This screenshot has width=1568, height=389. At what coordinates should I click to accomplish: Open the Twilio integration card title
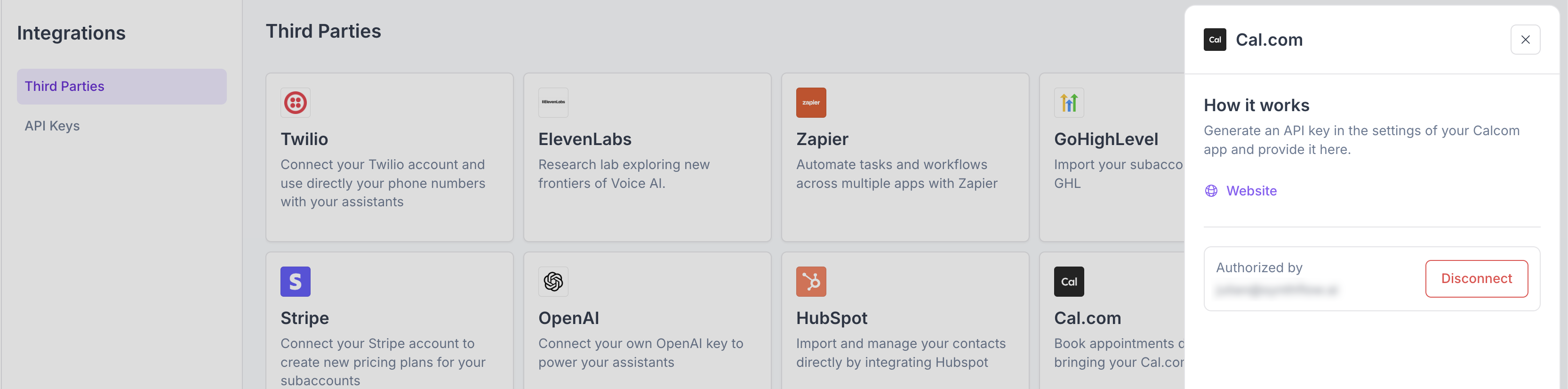[x=304, y=139]
